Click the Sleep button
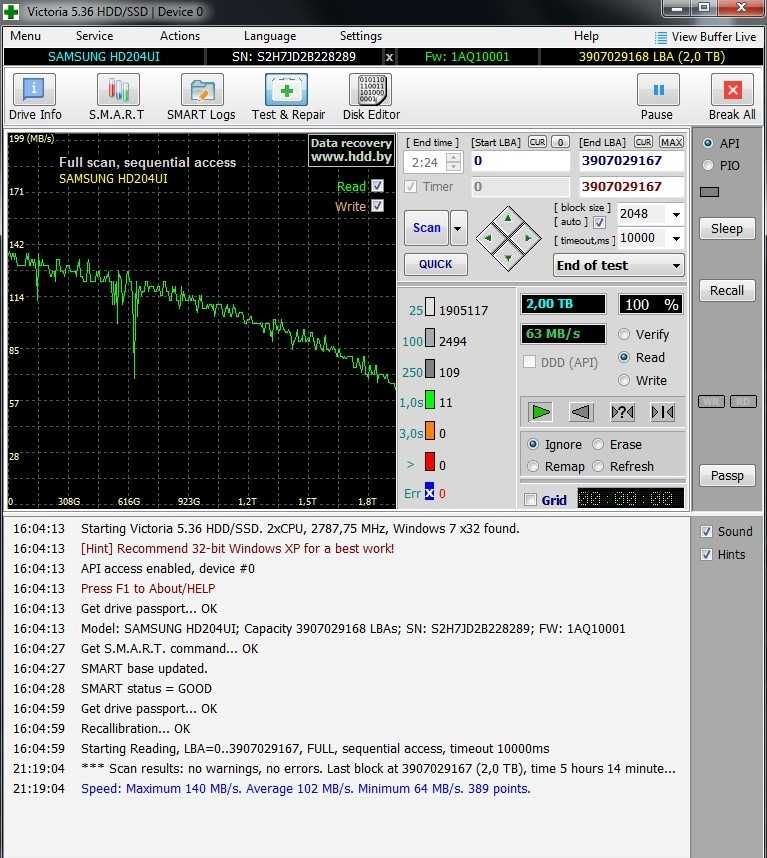Image resolution: width=767 pixels, height=858 pixels. [727, 229]
